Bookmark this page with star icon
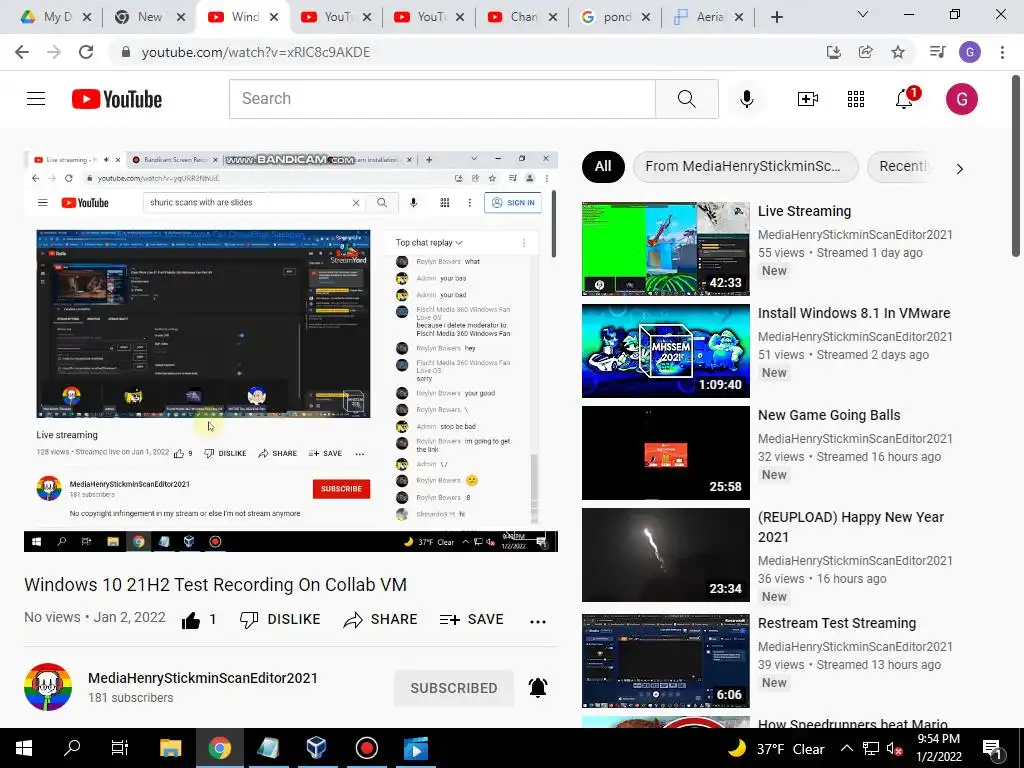1024x768 pixels. (x=898, y=52)
